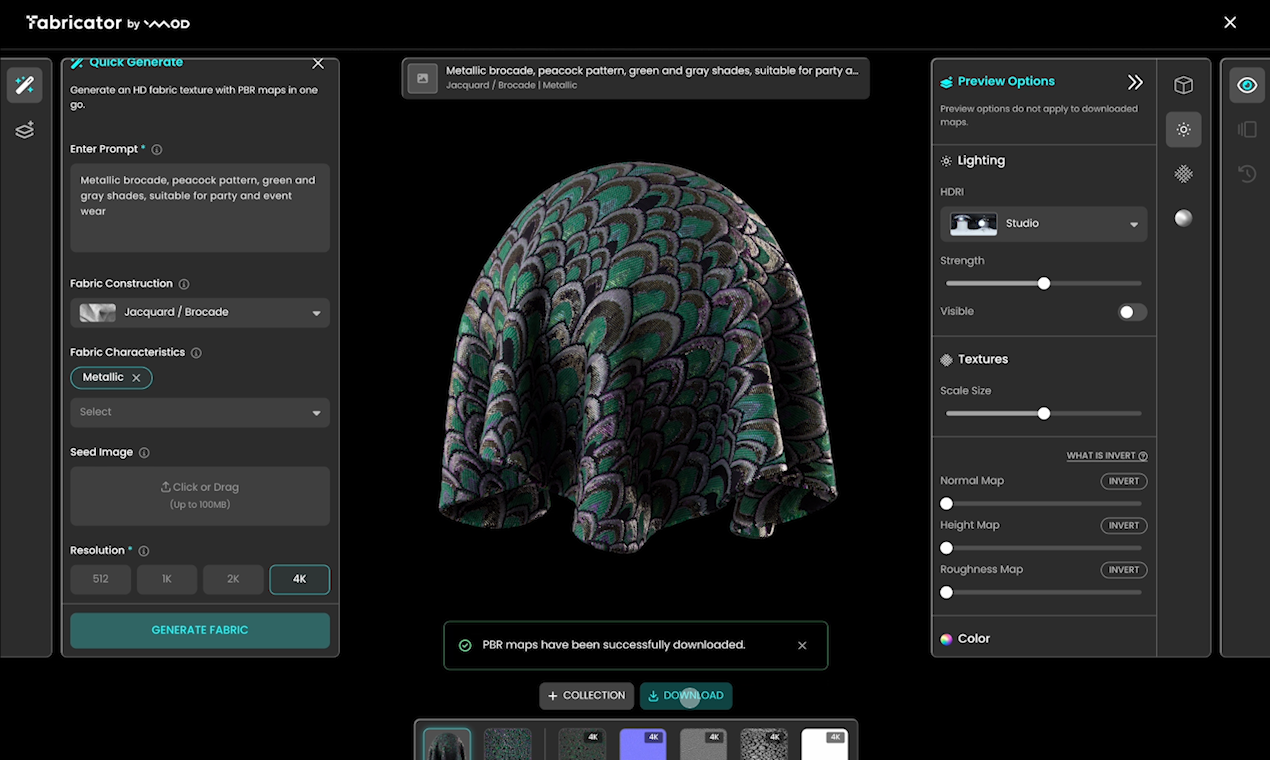Click the info icon next to Fabric Characteristics
This screenshot has width=1270, height=760.
point(196,353)
